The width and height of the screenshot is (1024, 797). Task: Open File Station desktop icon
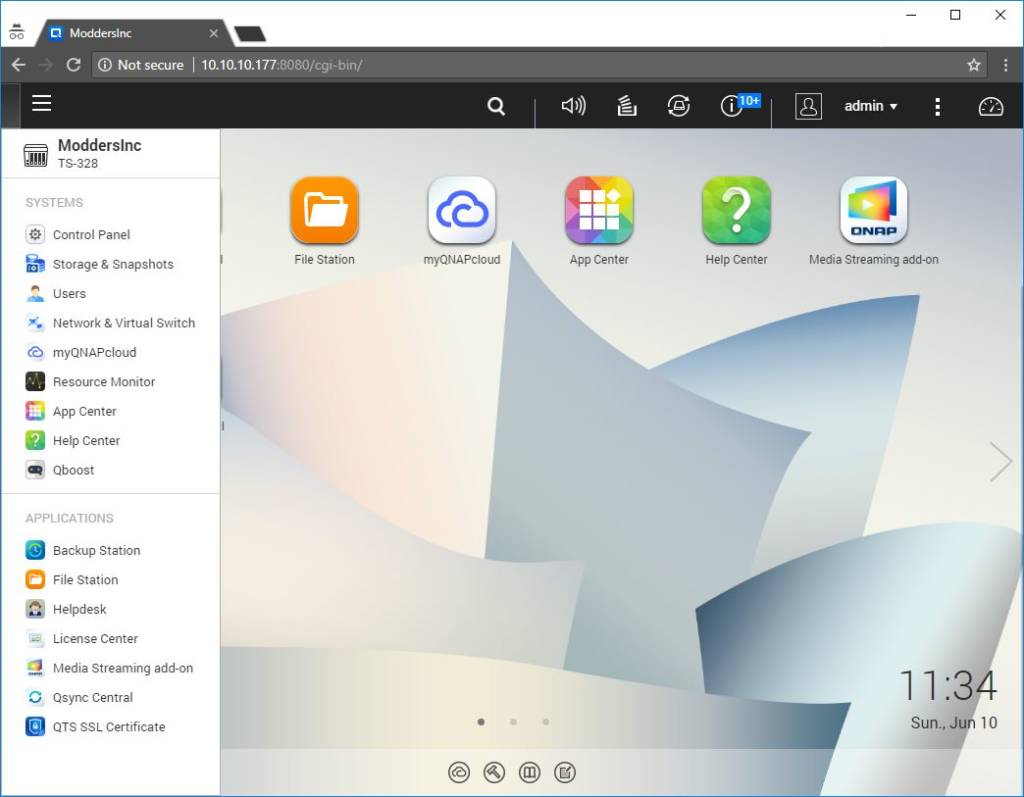point(325,221)
